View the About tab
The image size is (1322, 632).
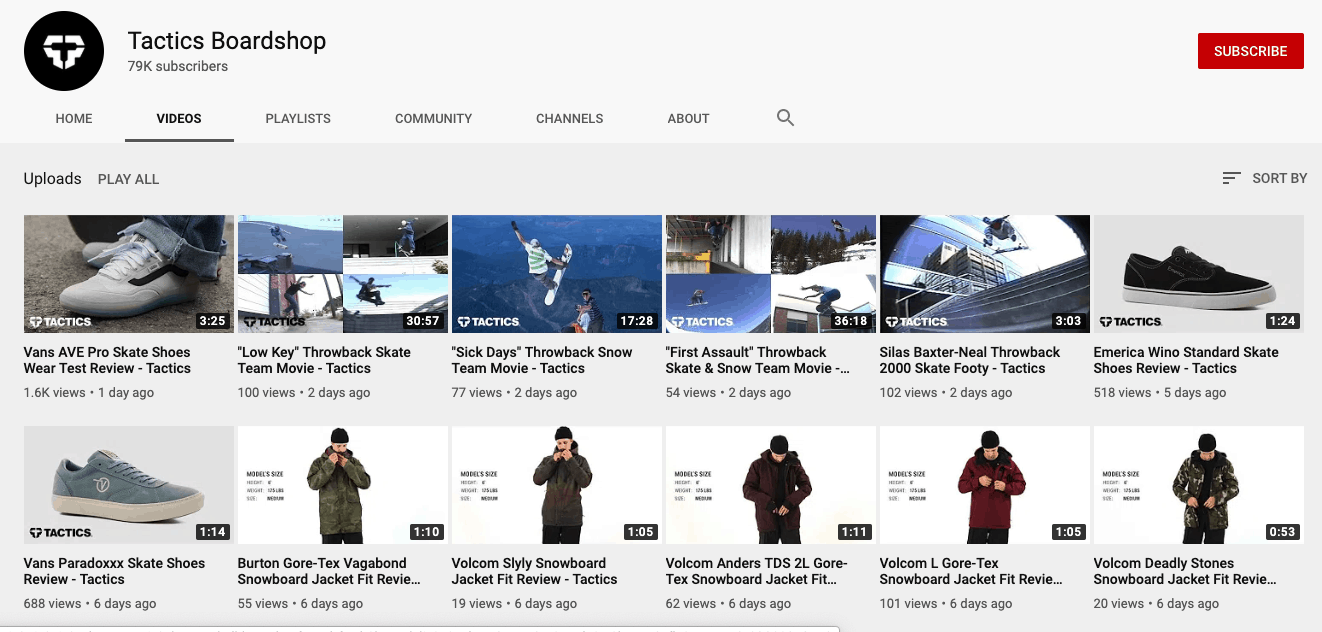point(688,118)
